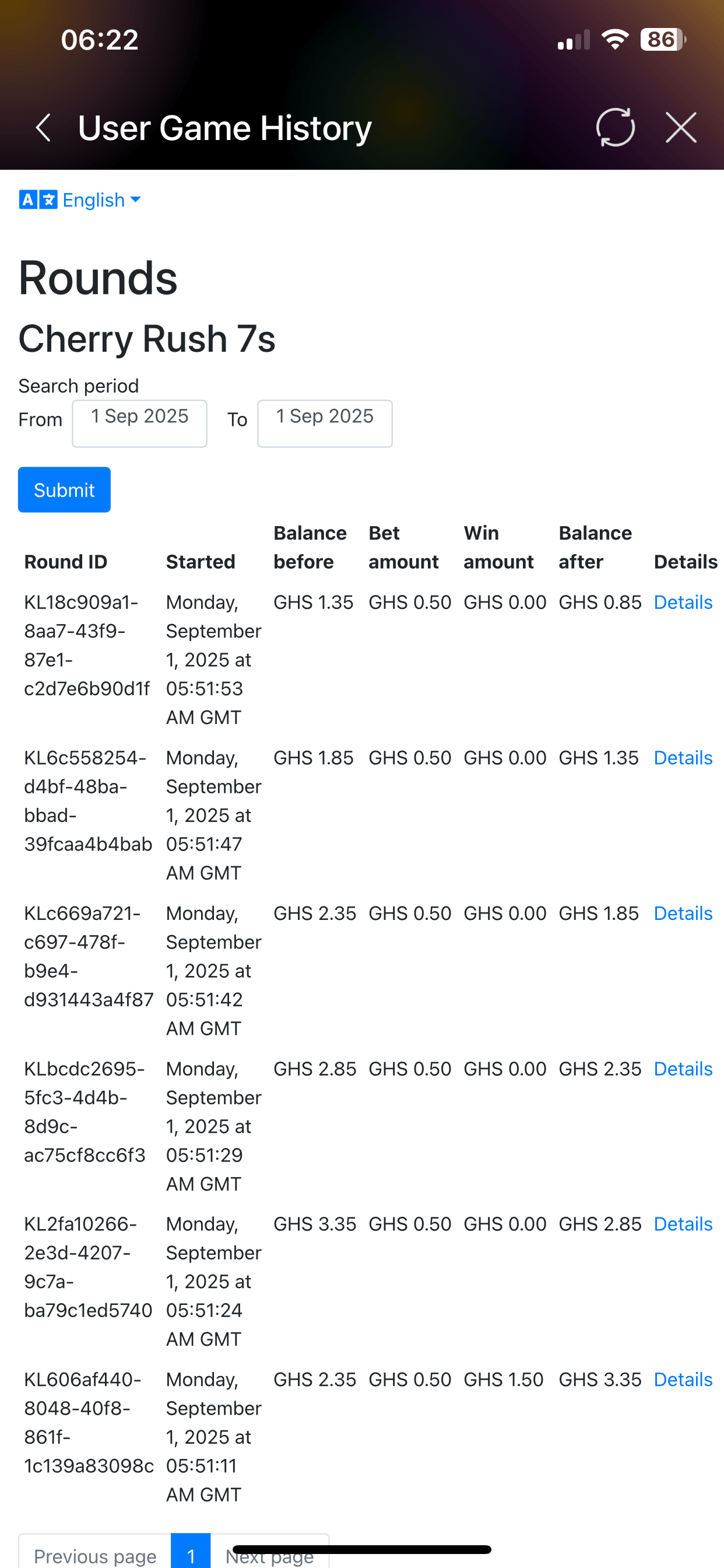The width and height of the screenshot is (724, 1568).
Task: Go to Previous page
Action: (x=95, y=1555)
